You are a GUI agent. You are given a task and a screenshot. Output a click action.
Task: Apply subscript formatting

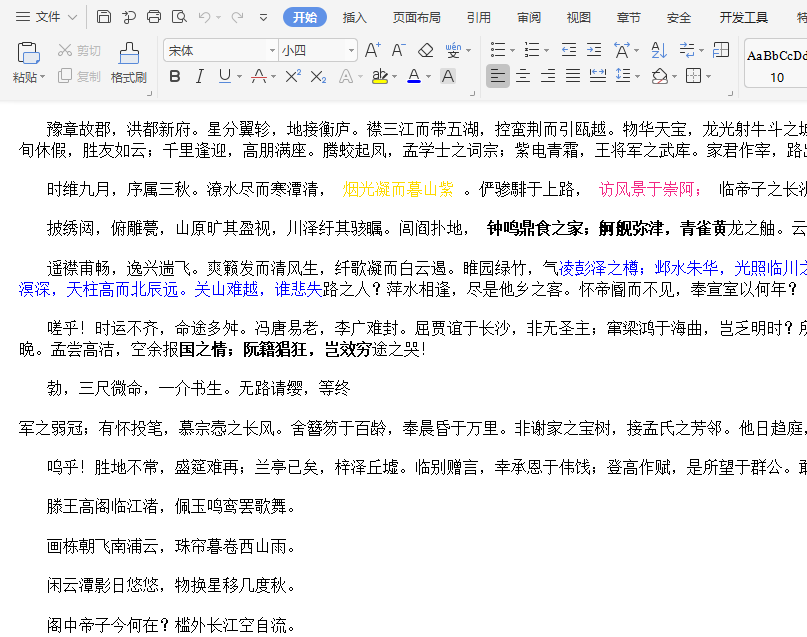(x=320, y=77)
